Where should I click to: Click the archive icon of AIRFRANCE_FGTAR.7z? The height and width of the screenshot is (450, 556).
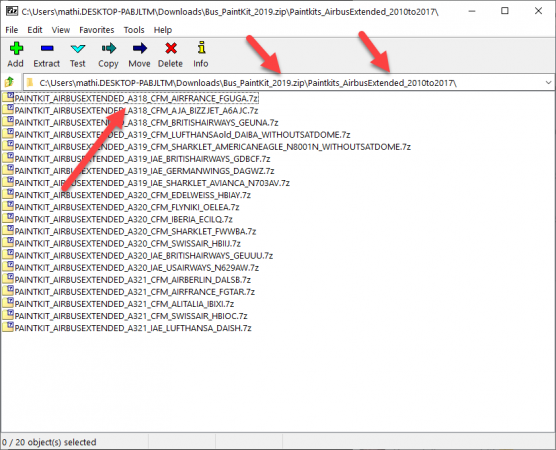click(8, 291)
